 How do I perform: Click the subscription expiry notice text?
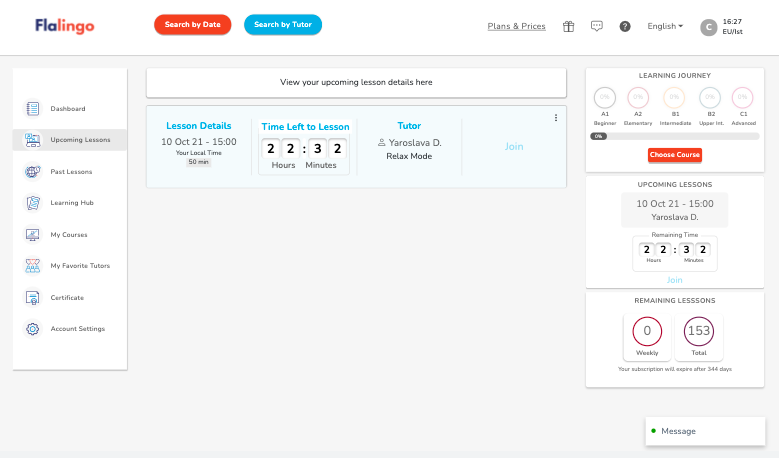pyautogui.click(x=675, y=369)
